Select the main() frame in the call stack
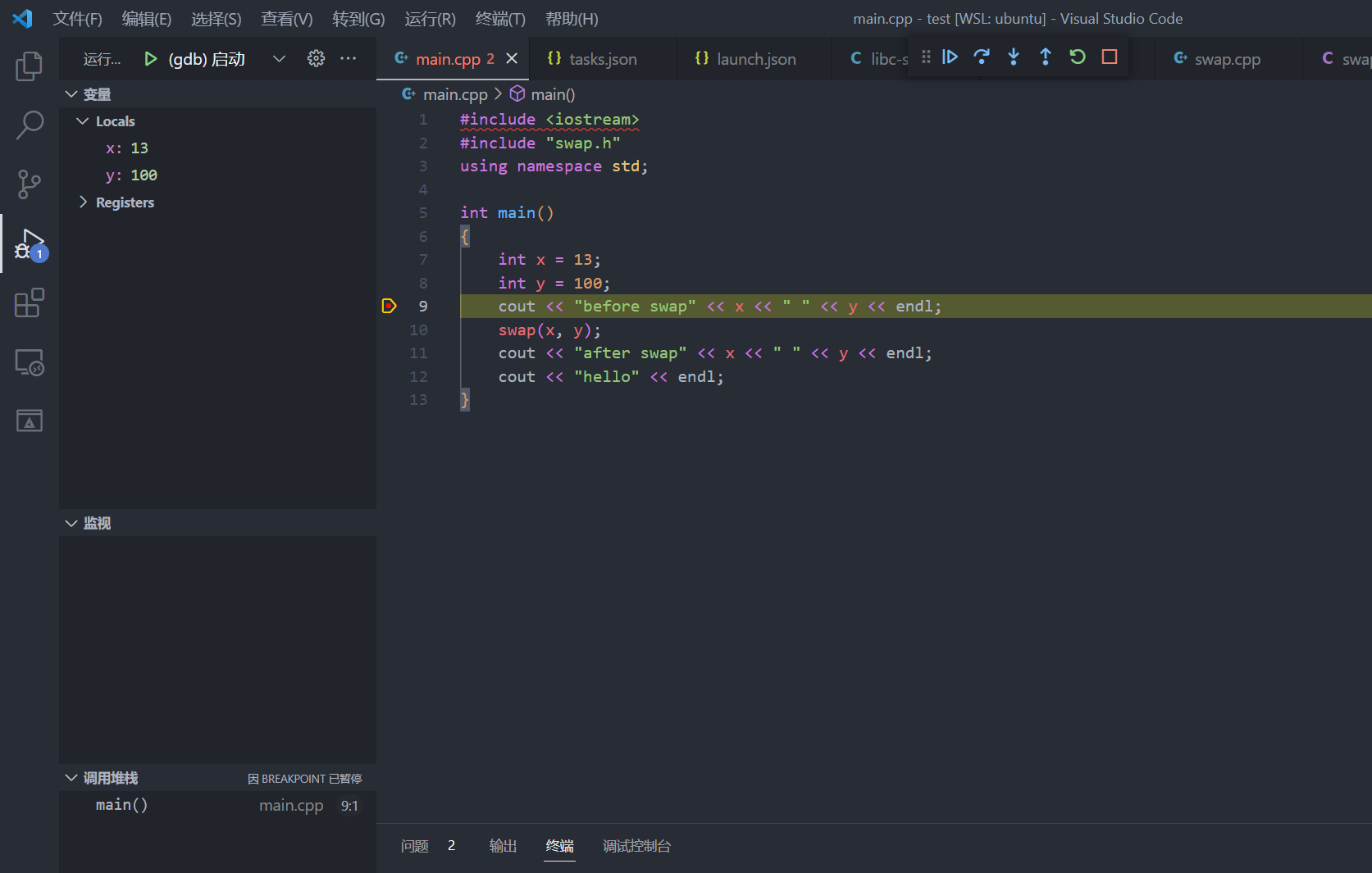The width and height of the screenshot is (1372, 873). pos(121,804)
